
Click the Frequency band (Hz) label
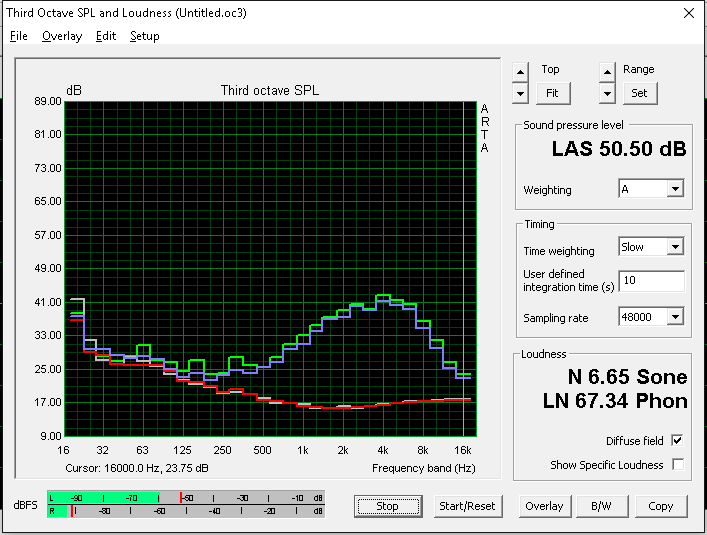[424, 468]
